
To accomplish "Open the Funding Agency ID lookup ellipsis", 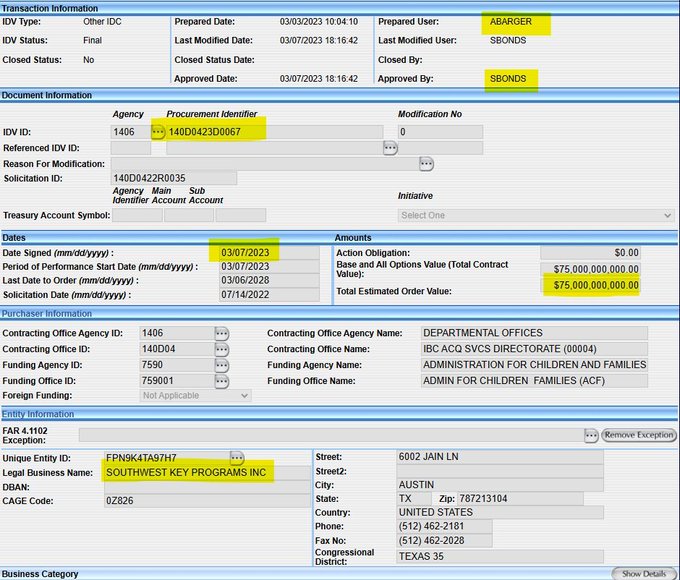I will [x=220, y=365].
